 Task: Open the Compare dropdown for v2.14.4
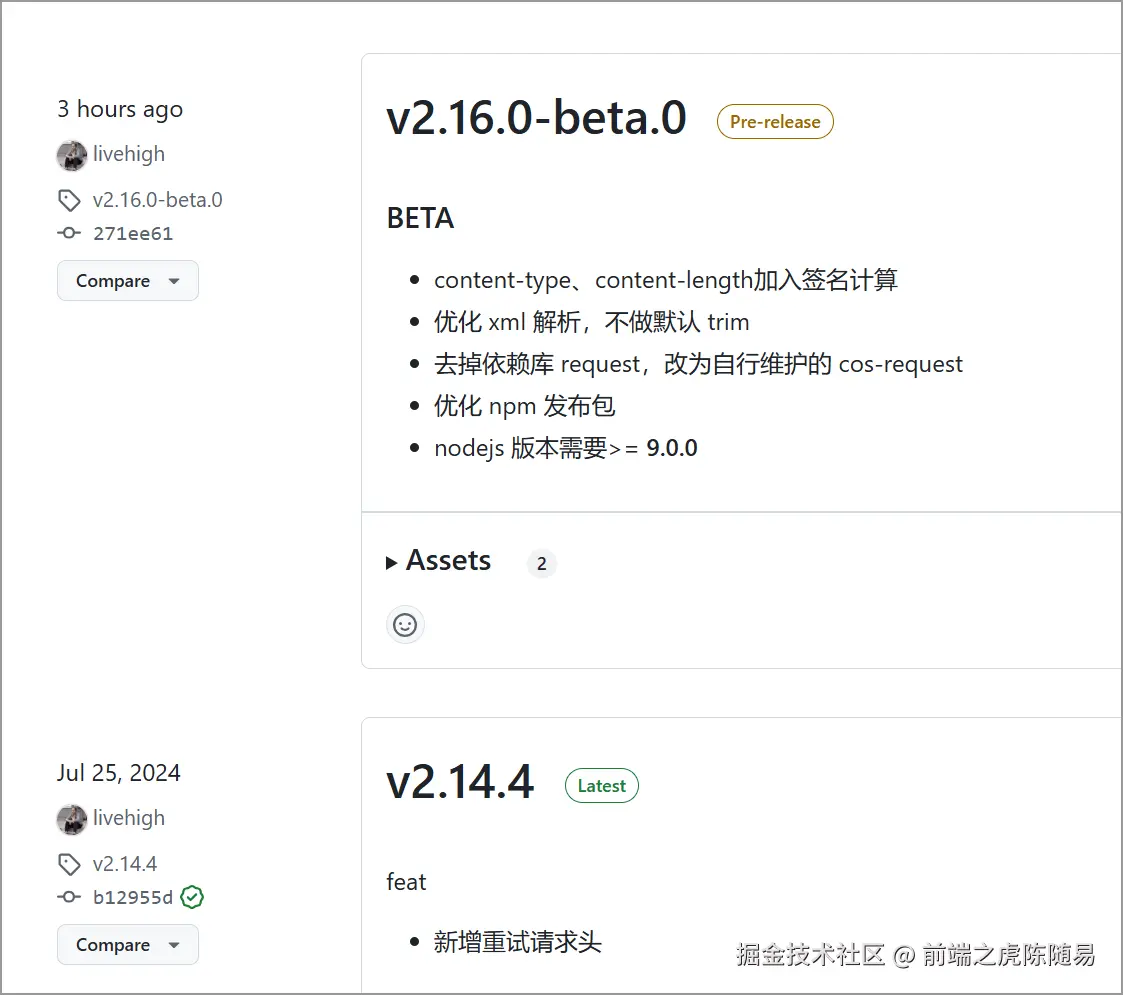point(128,945)
